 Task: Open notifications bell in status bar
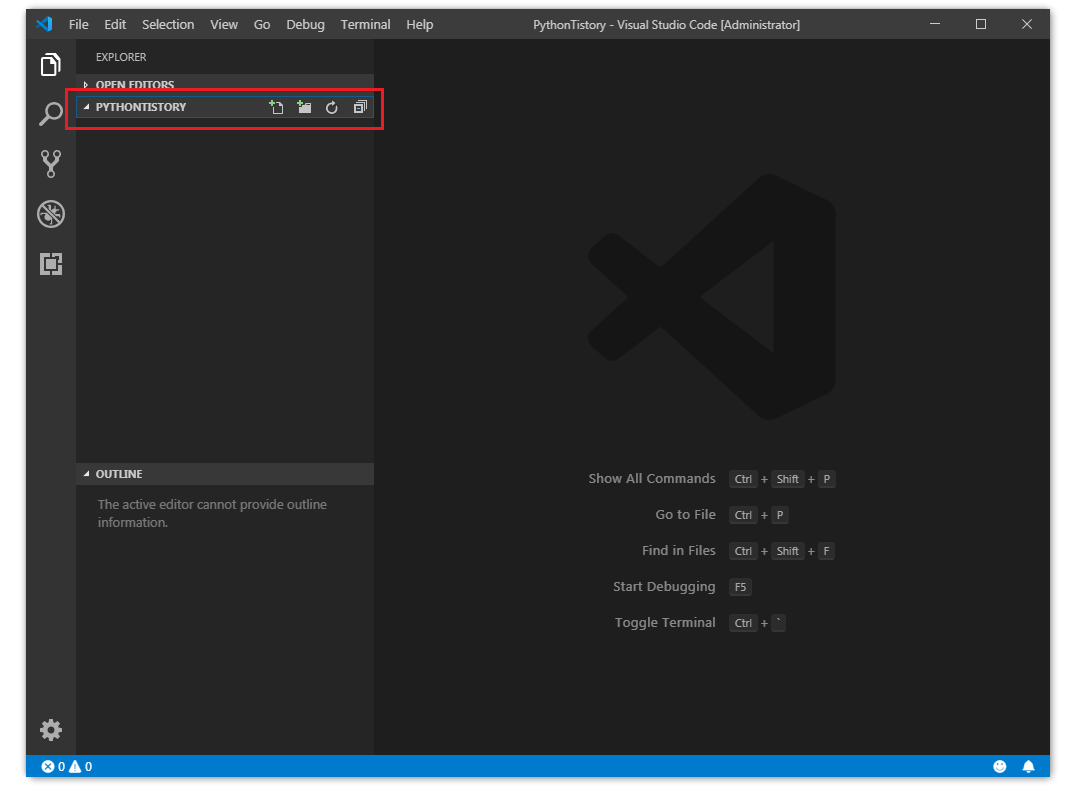(x=1028, y=766)
